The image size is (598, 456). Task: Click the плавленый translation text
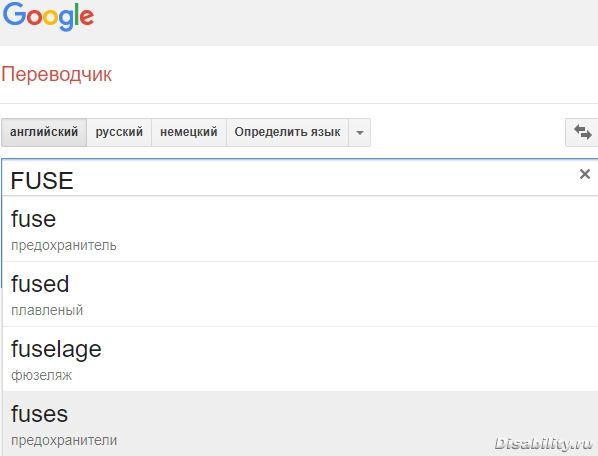[47, 310]
